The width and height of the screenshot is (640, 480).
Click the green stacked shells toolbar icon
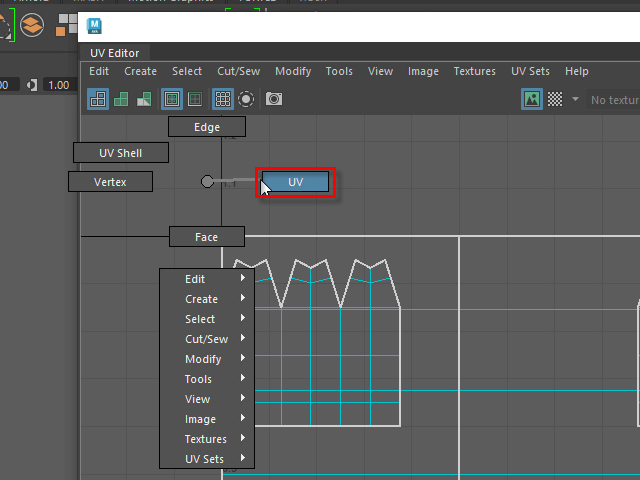(121, 99)
